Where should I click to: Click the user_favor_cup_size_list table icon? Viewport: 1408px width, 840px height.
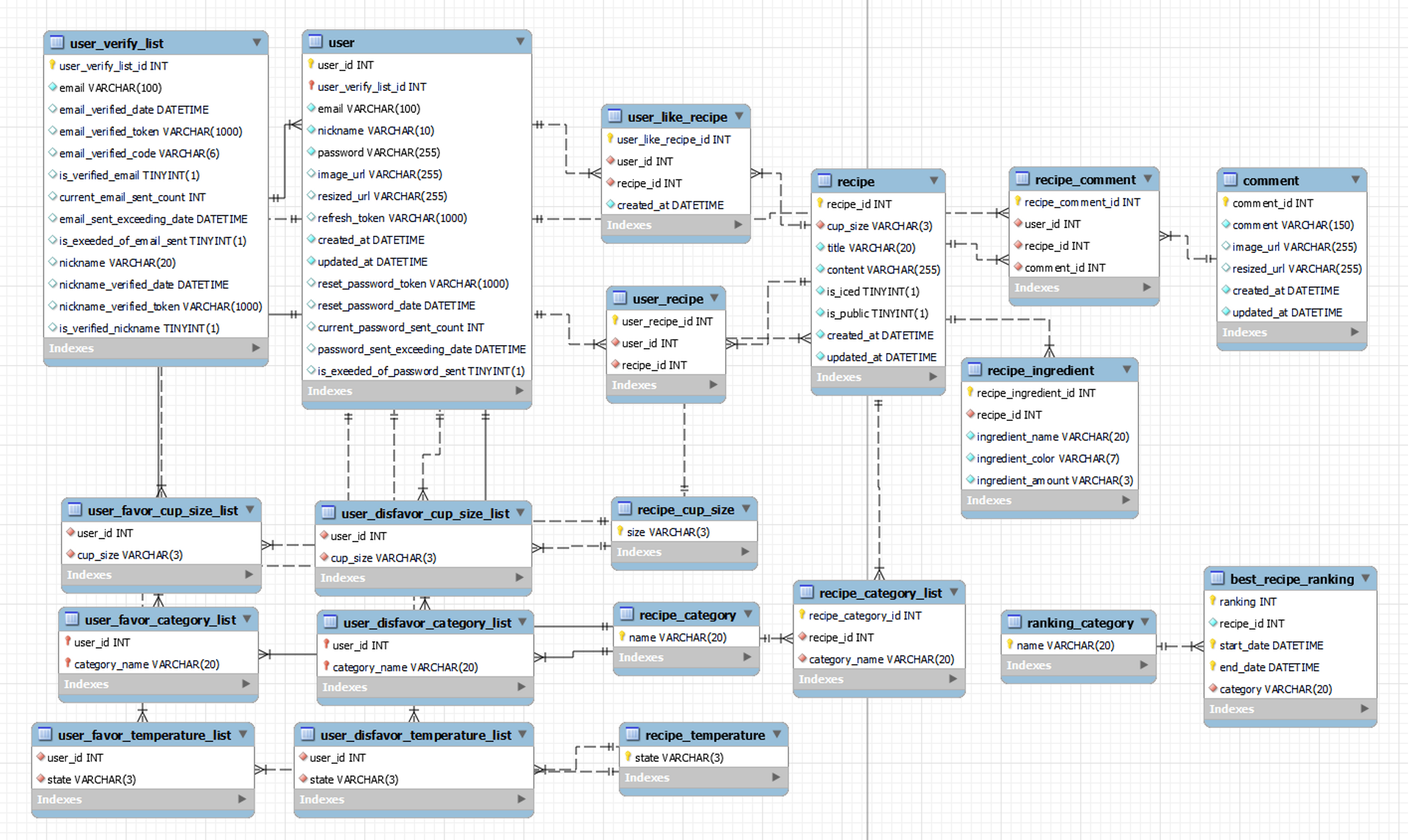point(75,509)
